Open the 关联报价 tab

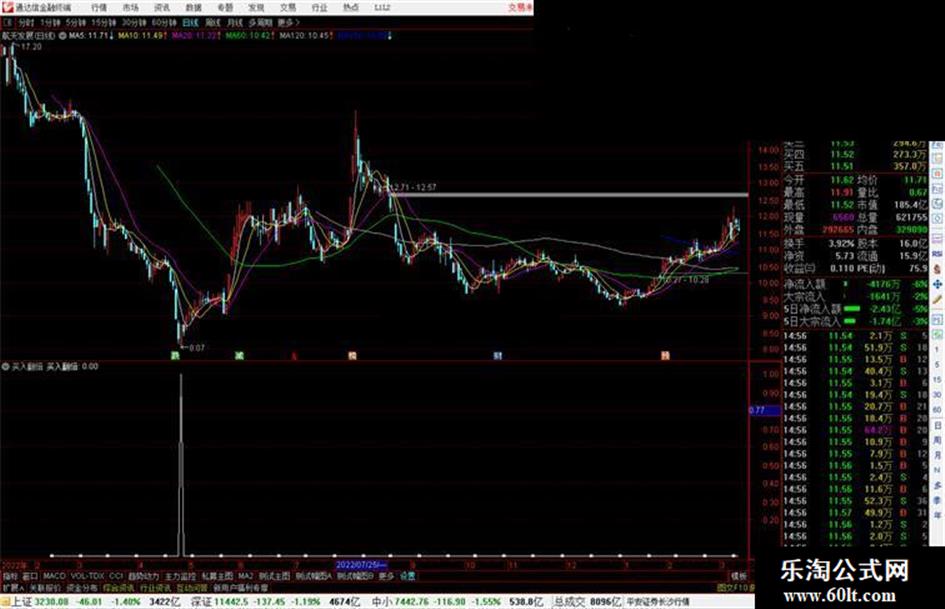[45, 587]
